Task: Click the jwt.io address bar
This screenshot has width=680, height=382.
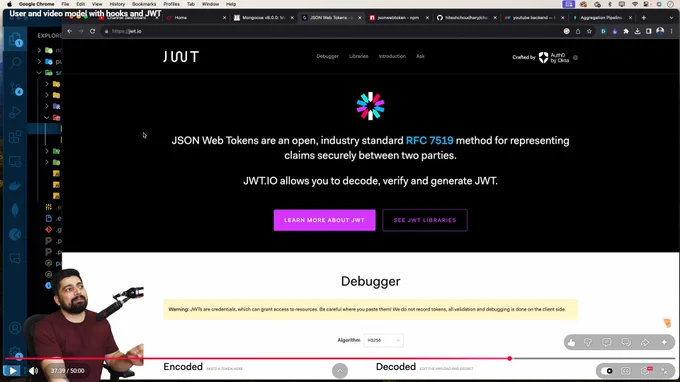Action: click(x=330, y=31)
